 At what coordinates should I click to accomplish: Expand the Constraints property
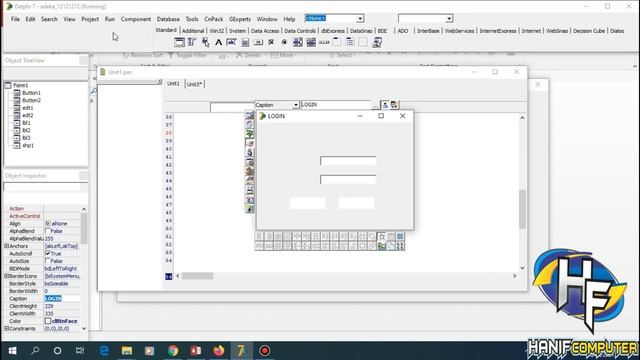pos(7,329)
